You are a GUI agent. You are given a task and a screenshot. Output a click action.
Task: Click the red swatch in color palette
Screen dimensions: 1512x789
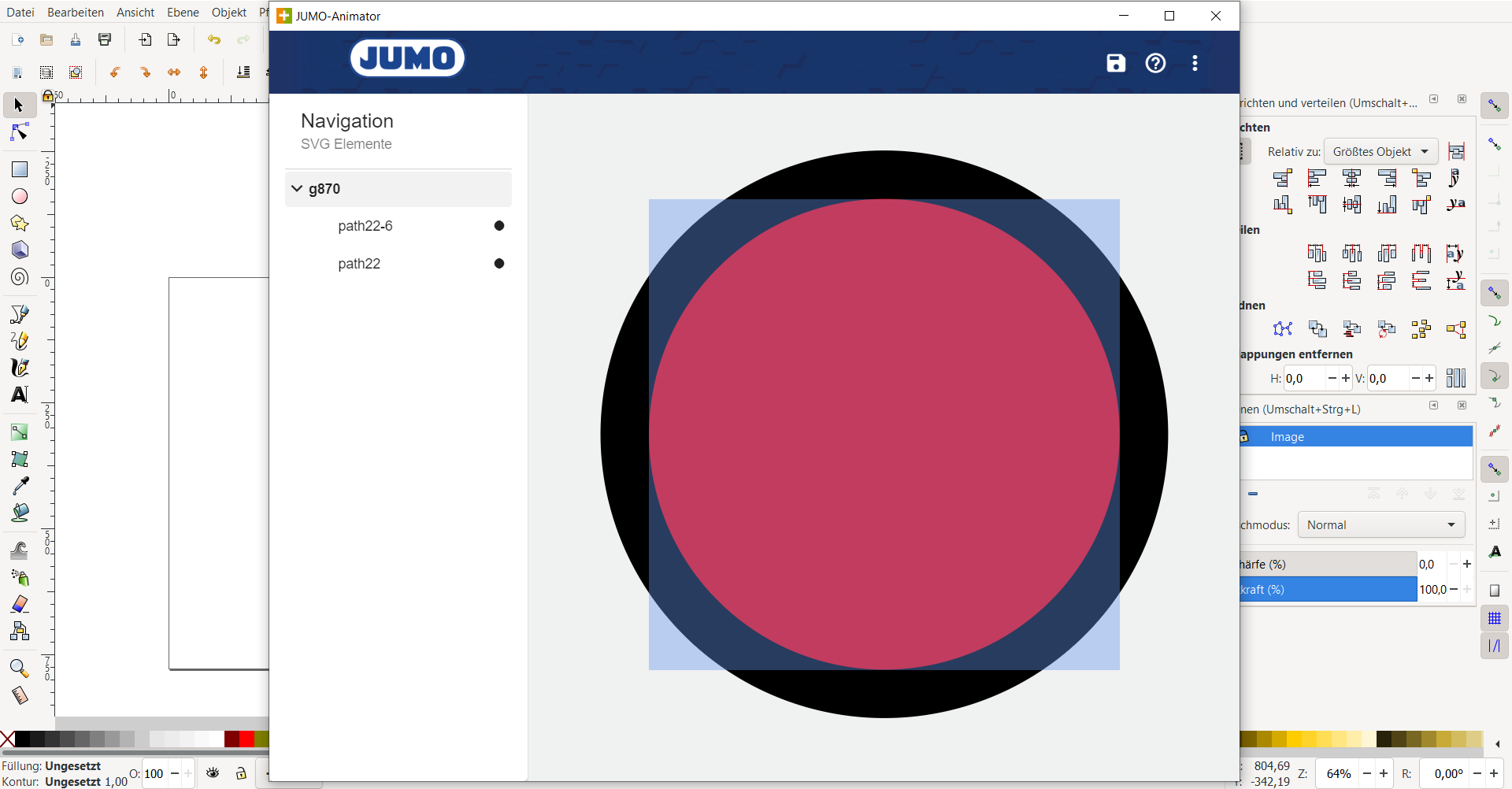[x=246, y=739]
